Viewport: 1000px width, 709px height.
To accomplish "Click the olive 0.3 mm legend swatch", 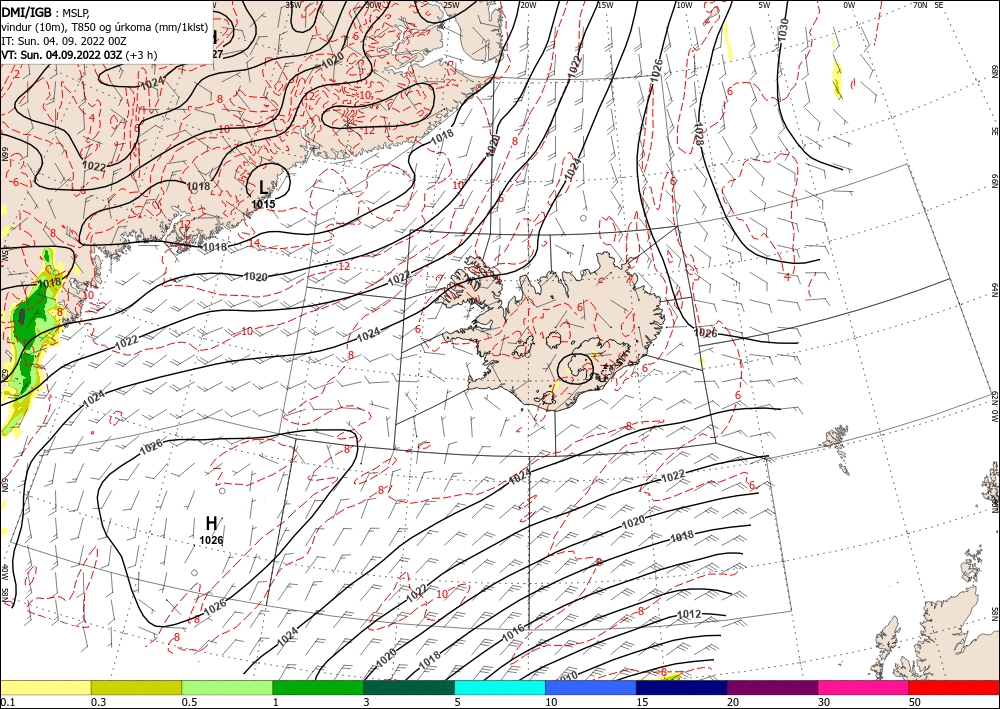I will tap(136, 687).
